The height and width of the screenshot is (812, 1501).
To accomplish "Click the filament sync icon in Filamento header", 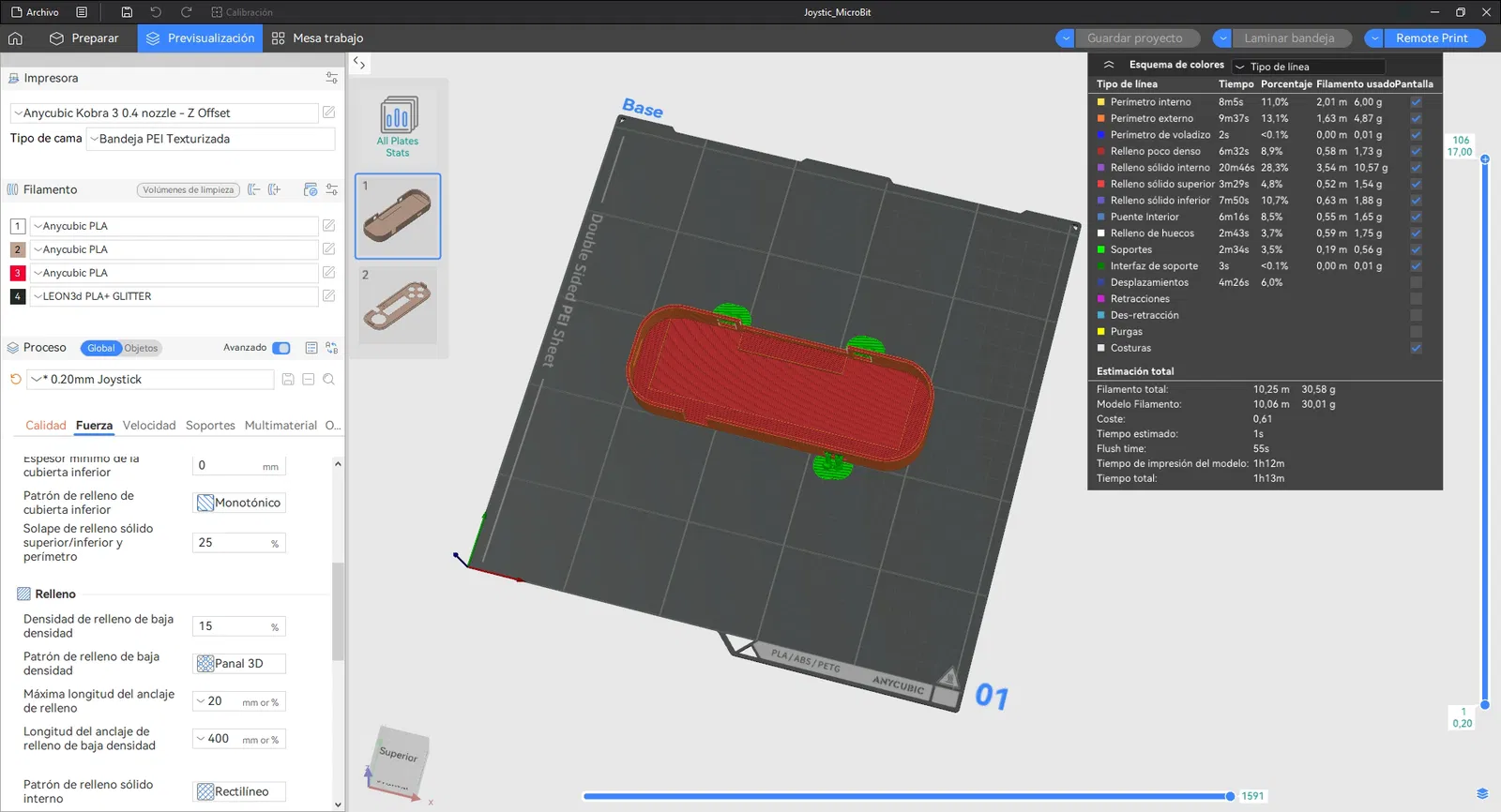I will [311, 189].
